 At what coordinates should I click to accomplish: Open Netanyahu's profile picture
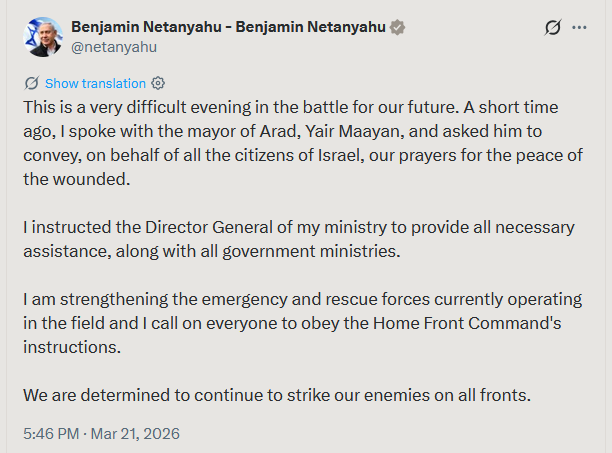(x=43, y=36)
